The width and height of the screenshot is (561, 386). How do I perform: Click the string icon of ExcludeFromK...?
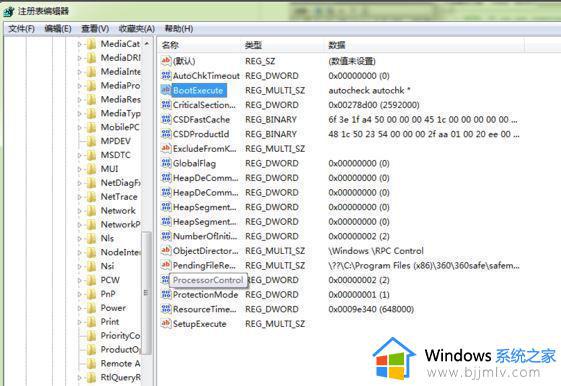coord(166,148)
